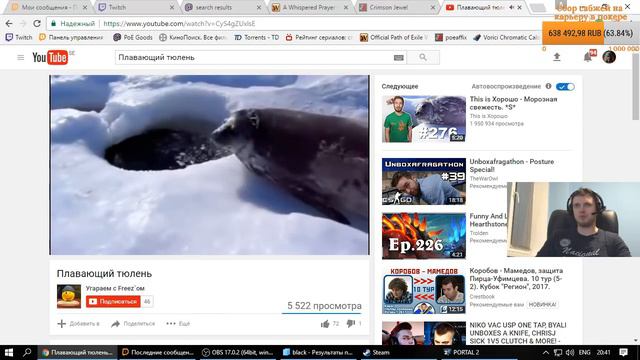Open Коробов - Мамедов chess video thumbnail
This screenshot has height=360, width=640.
pyautogui.click(x=424, y=291)
